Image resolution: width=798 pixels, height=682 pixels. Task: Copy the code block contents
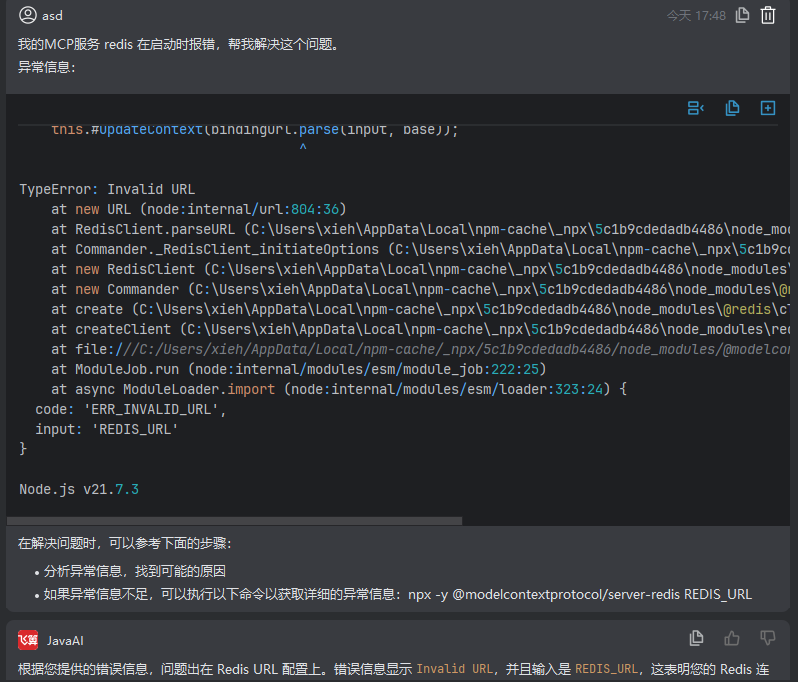click(732, 108)
